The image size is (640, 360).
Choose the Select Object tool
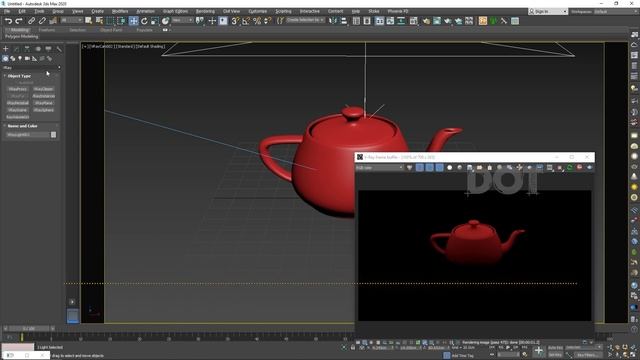(88, 20)
